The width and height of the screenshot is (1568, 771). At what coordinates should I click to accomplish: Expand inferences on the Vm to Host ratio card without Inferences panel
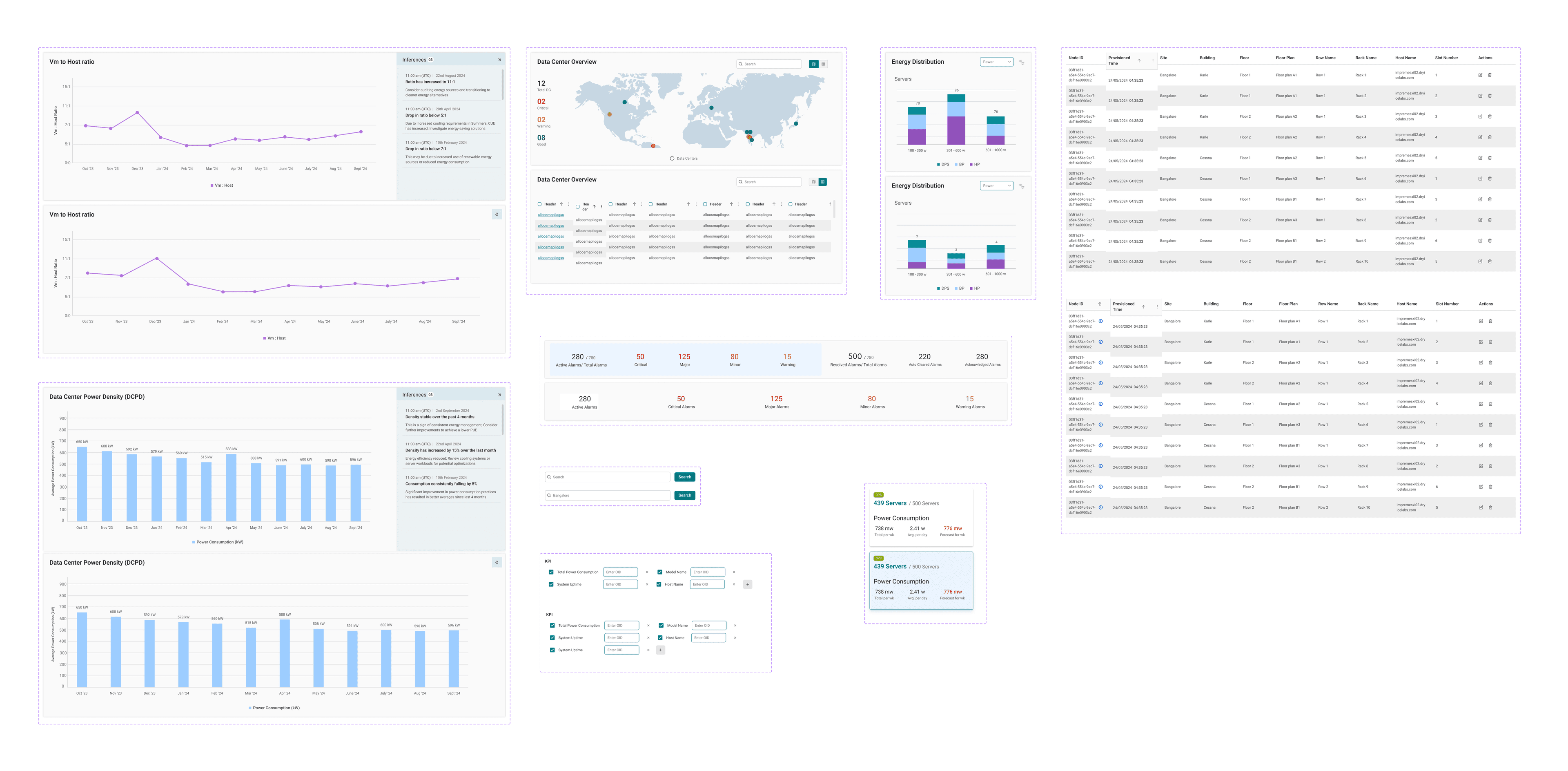point(497,215)
